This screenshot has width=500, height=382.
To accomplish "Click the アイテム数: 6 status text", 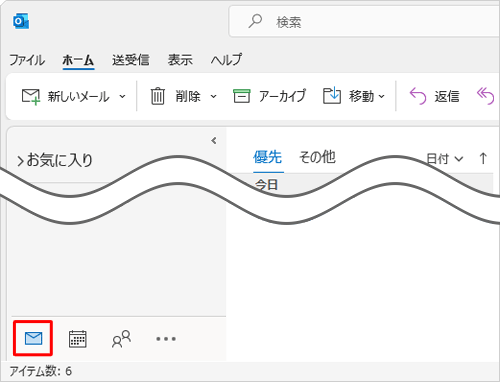I will [x=41, y=371].
